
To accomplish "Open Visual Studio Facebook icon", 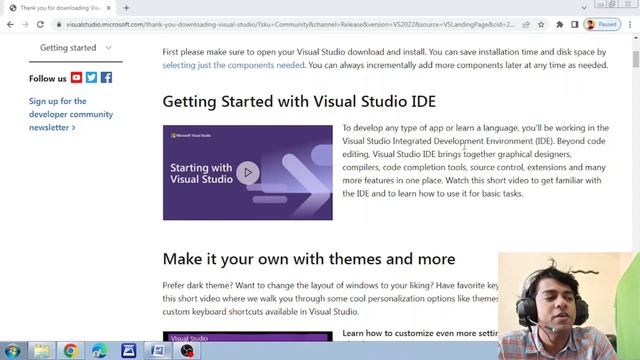I will [x=107, y=78].
